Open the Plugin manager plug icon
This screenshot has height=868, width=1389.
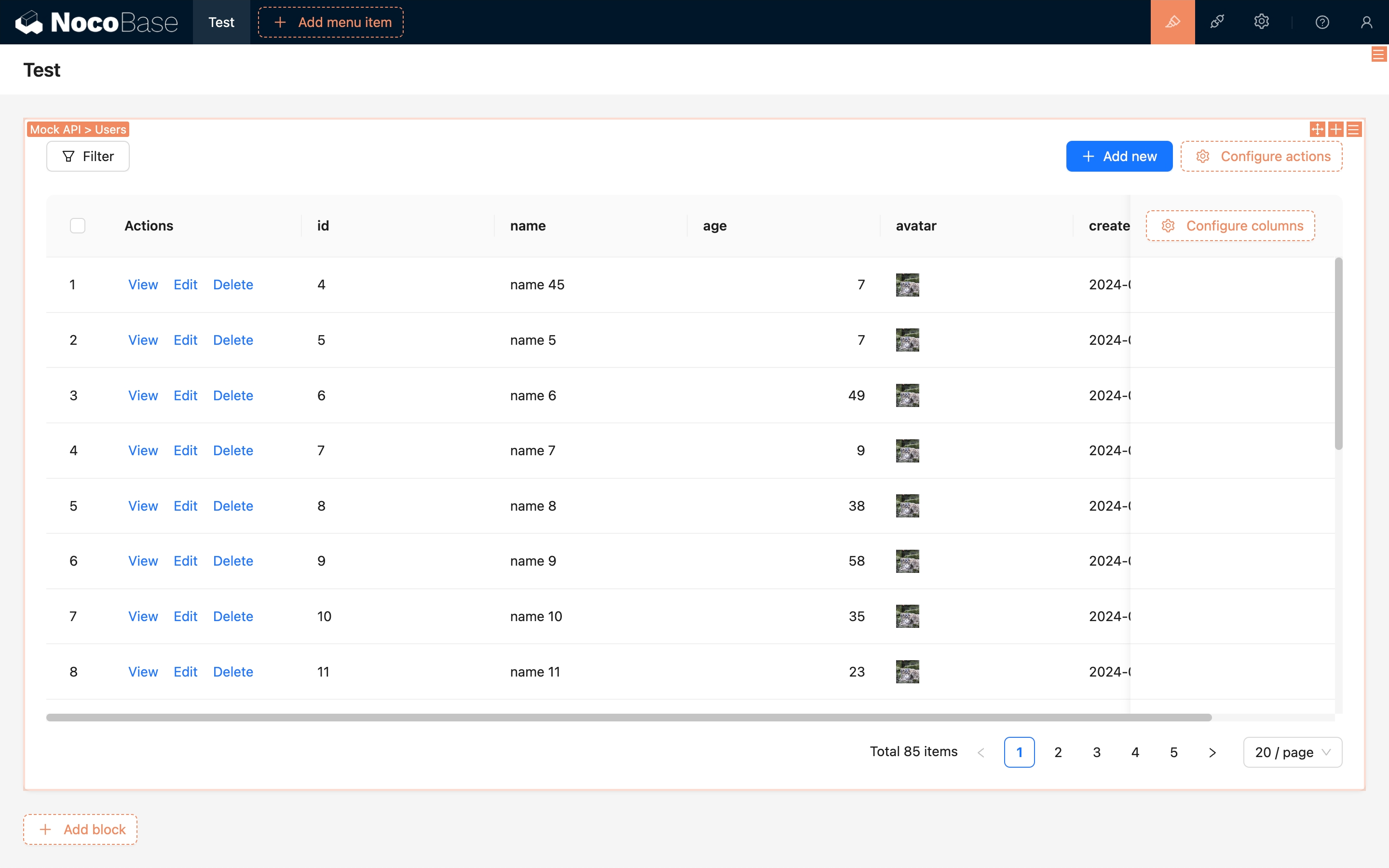(1217, 22)
